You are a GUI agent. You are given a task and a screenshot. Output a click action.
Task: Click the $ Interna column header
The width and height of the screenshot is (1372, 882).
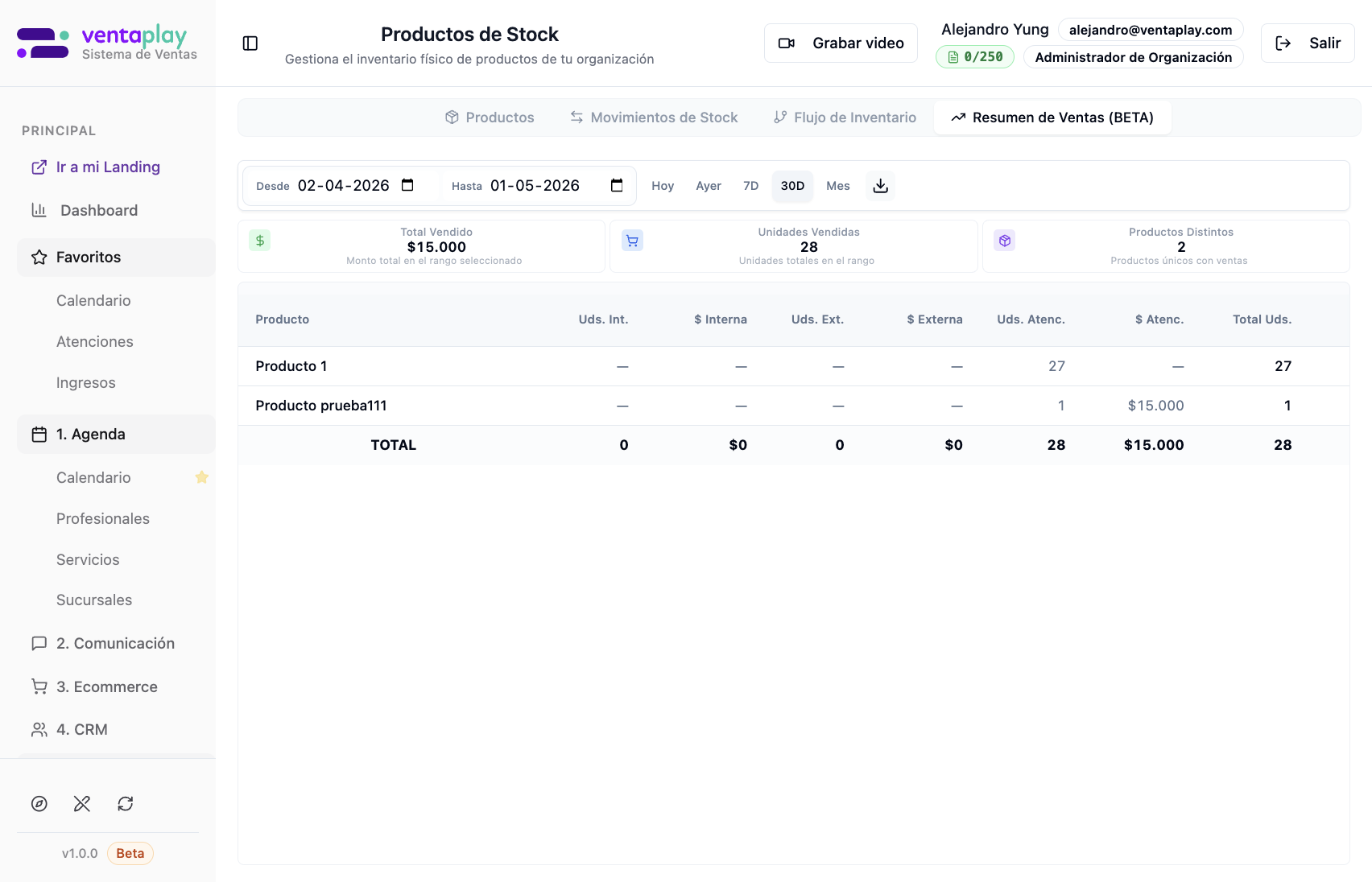(721, 319)
